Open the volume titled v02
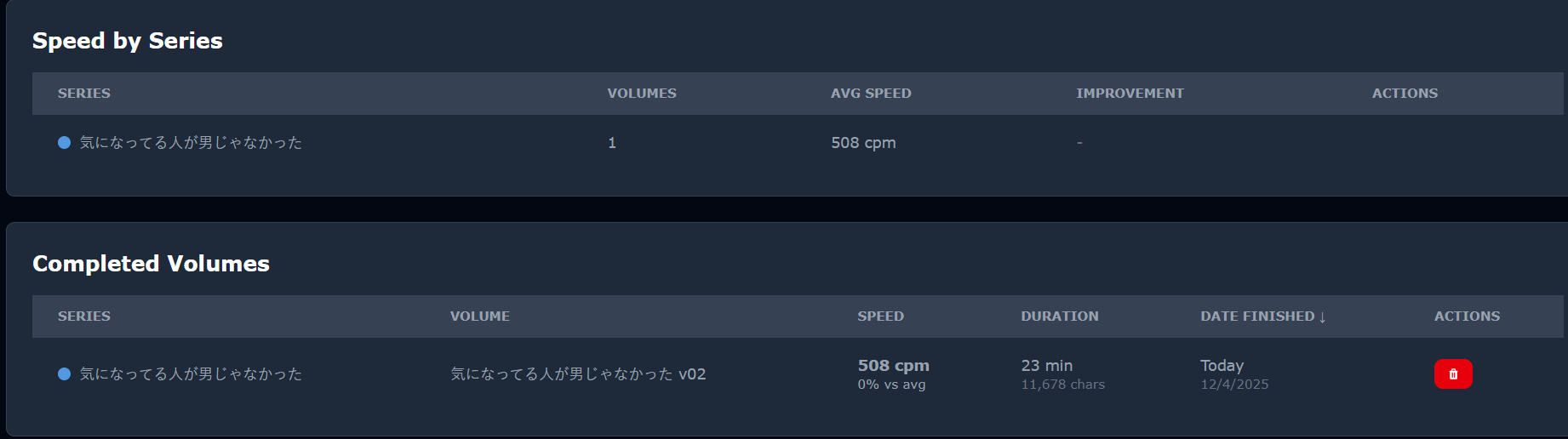The image size is (1568, 439). click(x=577, y=374)
